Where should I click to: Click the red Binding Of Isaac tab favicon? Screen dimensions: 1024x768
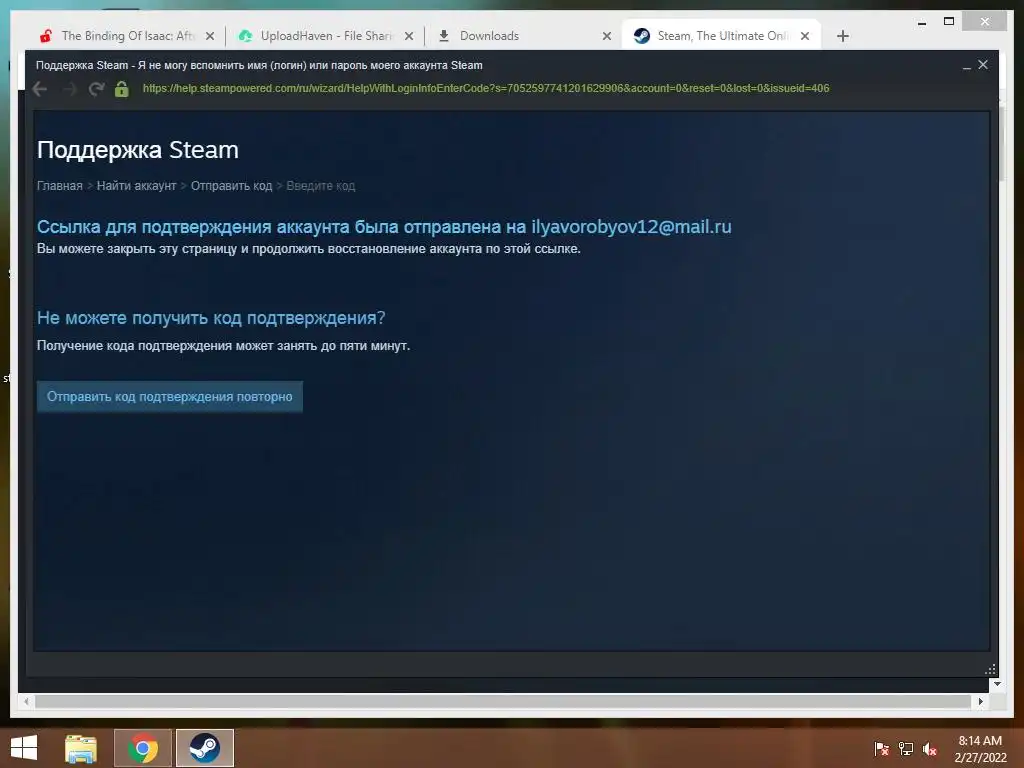(46, 36)
